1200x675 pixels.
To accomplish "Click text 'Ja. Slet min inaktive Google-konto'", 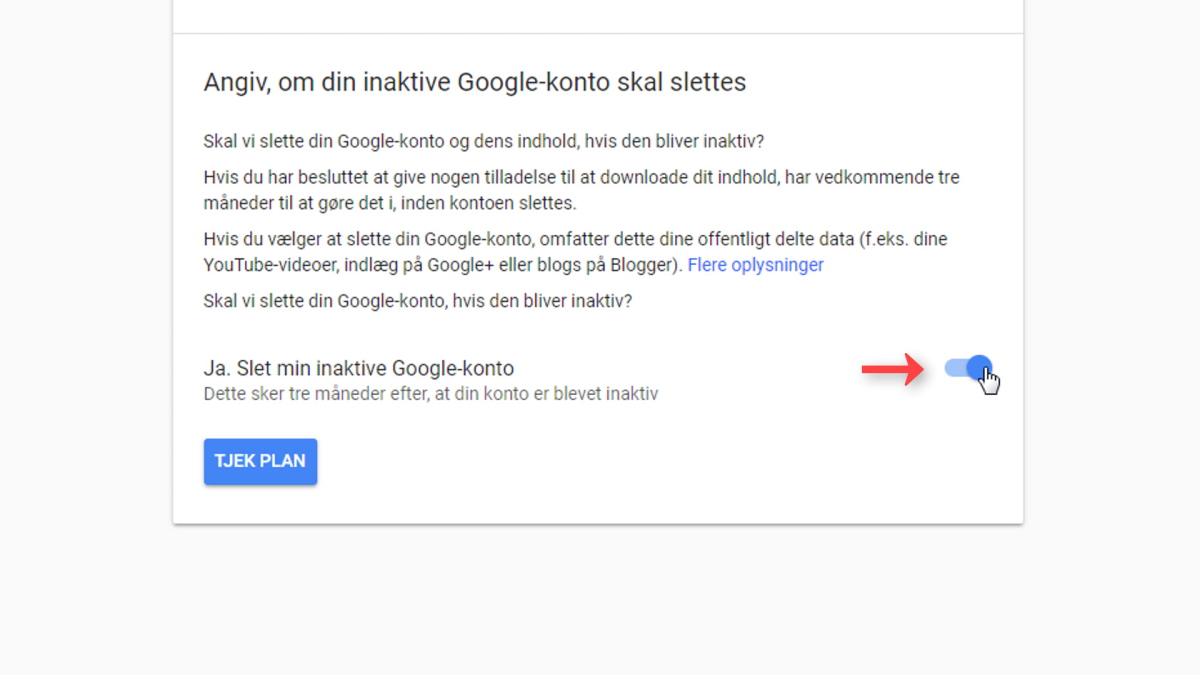I will click(x=359, y=368).
